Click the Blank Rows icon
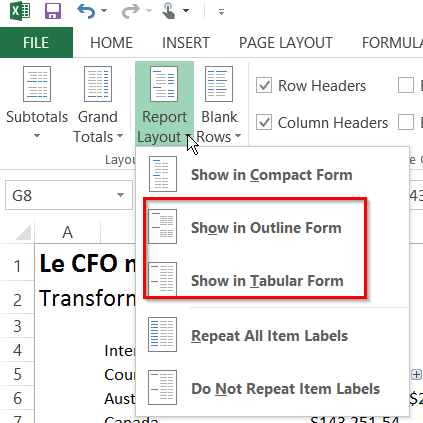The width and height of the screenshot is (423, 423). pyautogui.click(x=219, y=84)
